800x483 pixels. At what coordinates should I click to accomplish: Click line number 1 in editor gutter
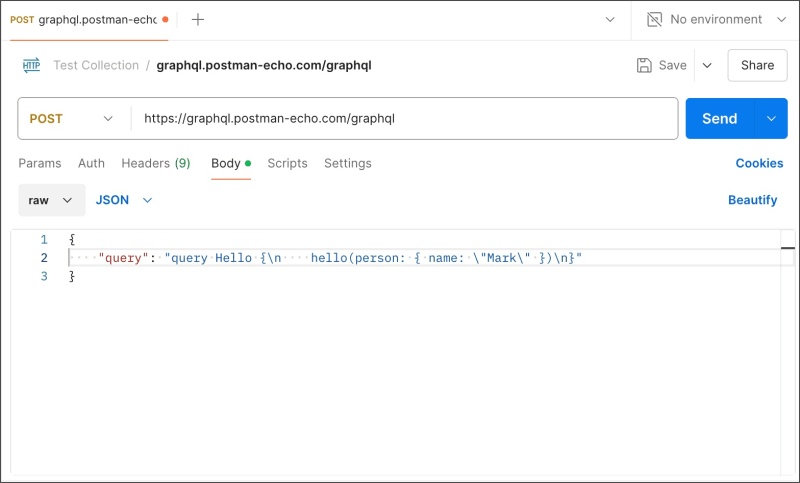tap(44, 239)
